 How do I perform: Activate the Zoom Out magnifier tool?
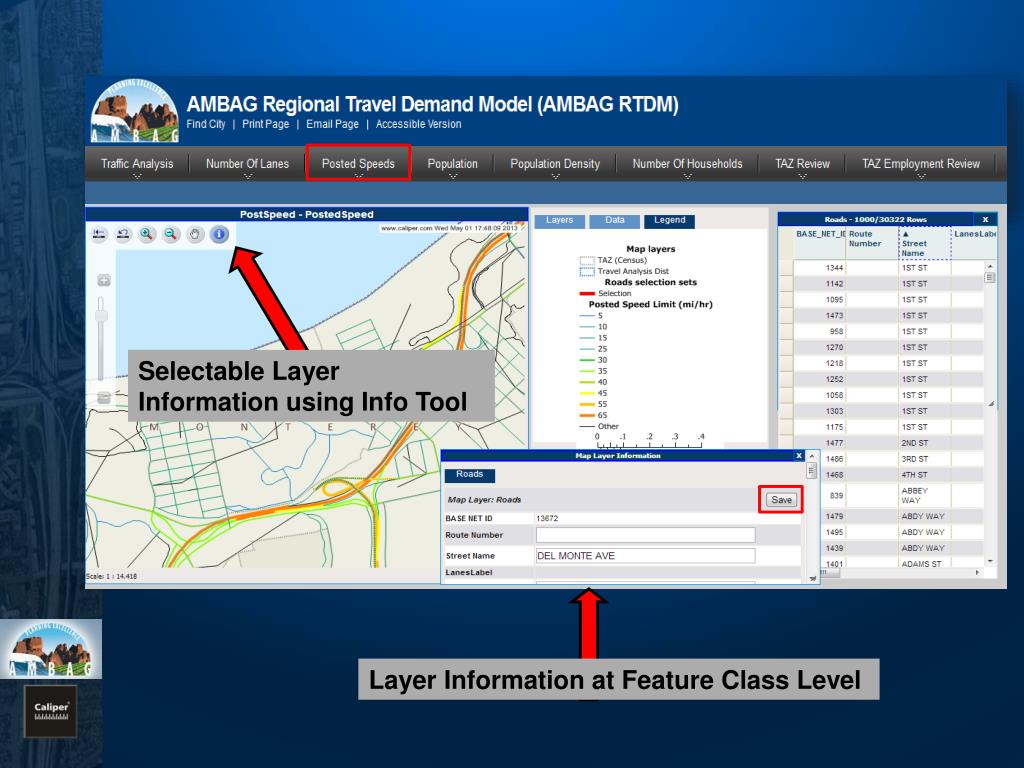pyautogui.click(x=171, y=234)
